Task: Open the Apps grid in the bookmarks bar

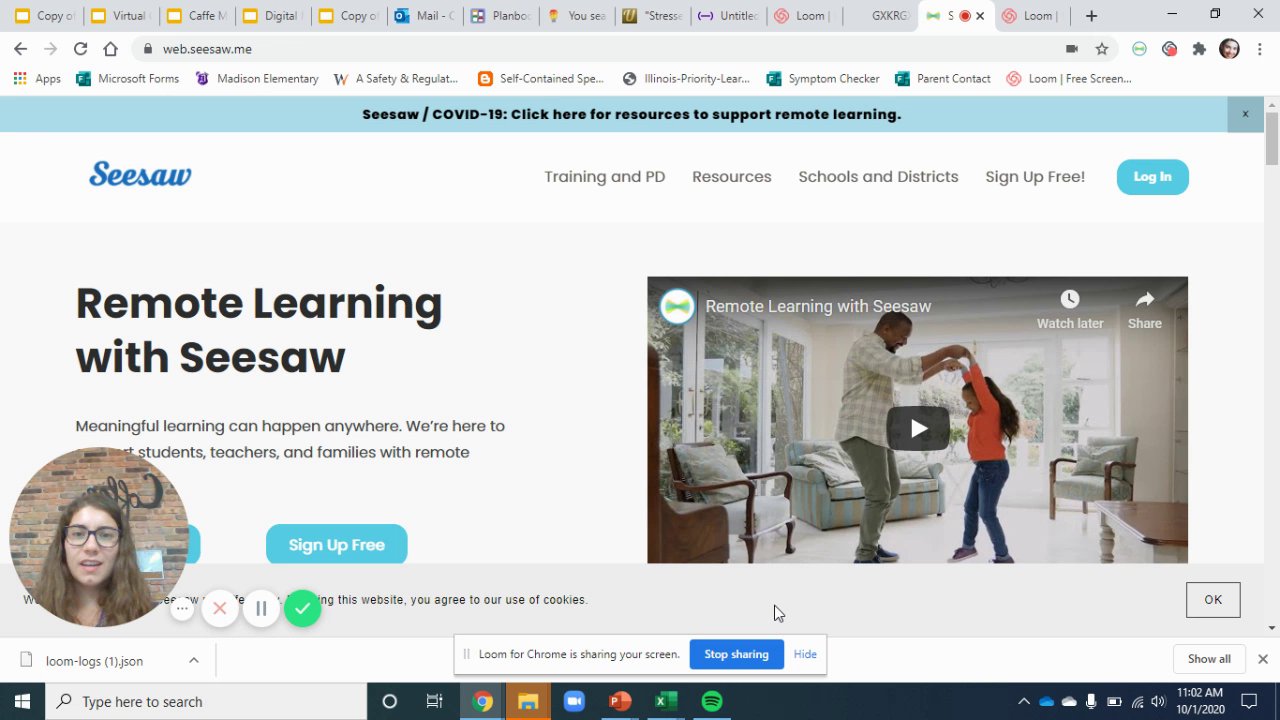Action: (37, 78)
